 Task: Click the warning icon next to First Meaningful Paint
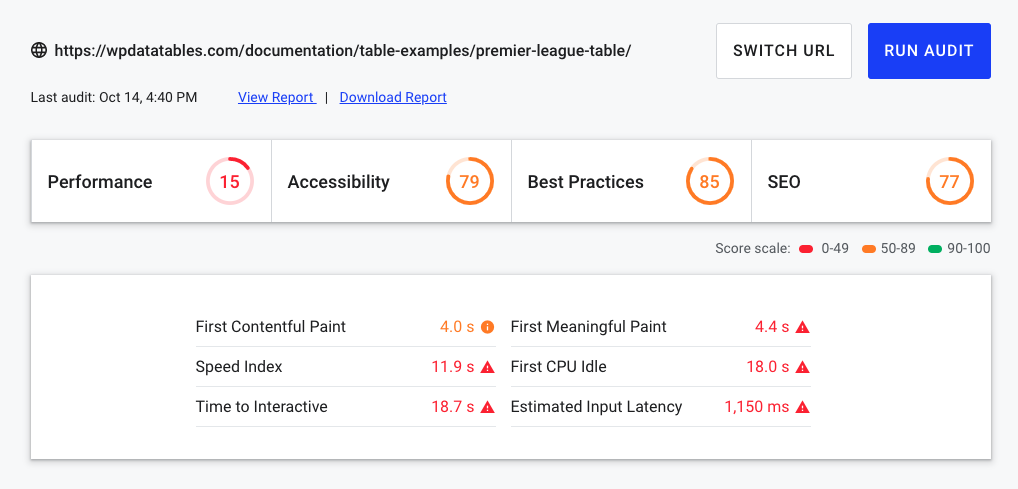pyautogui.click(x=802, y=327)
